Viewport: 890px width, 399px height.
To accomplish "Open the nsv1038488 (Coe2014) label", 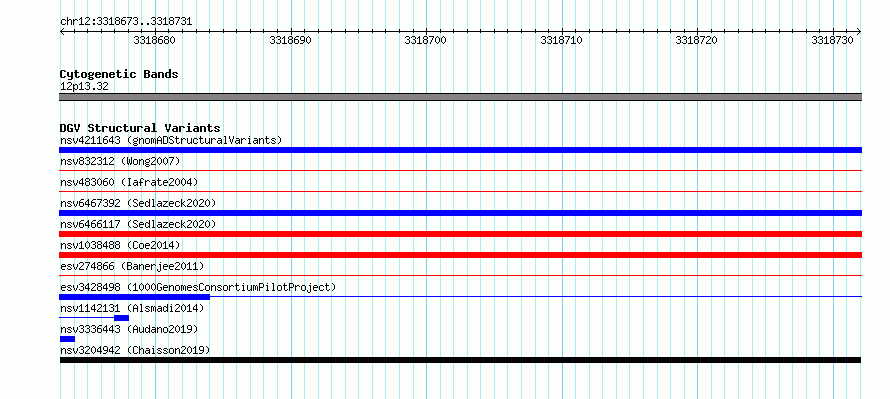I will click(x=120, y=245).
